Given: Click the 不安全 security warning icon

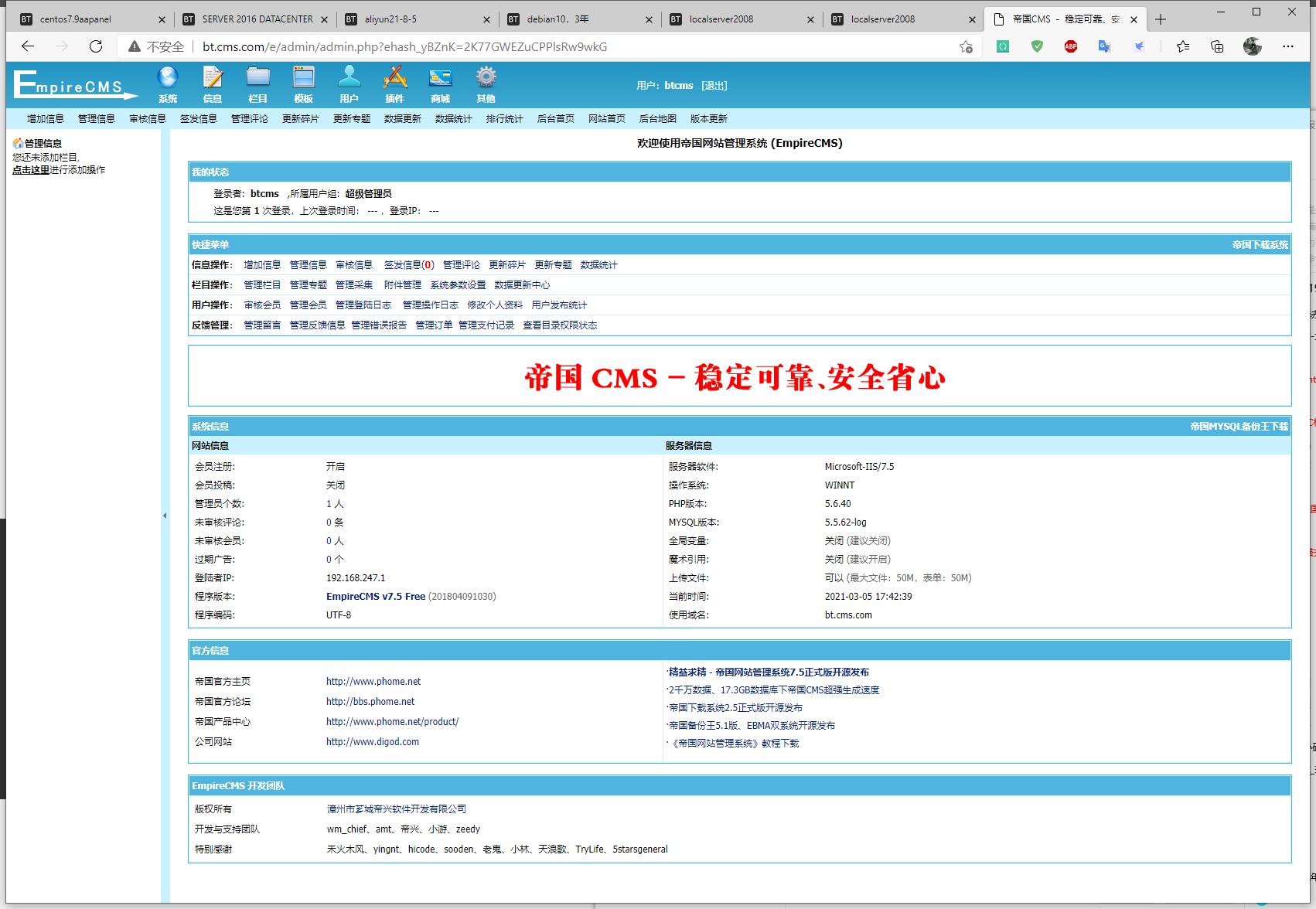Looking at the screenshot, I should click(134, 46).
